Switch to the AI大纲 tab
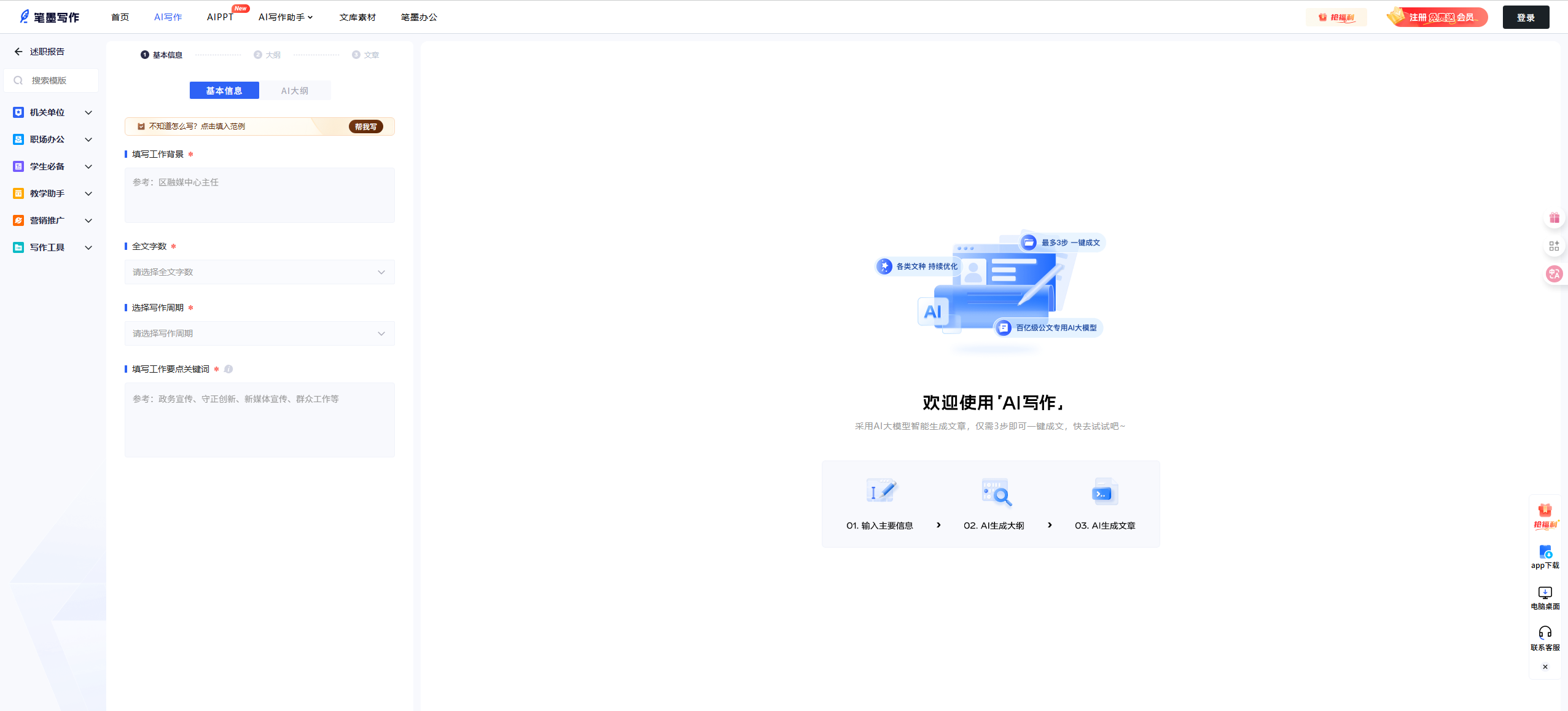1568x711 pixels. coord(295,90)
